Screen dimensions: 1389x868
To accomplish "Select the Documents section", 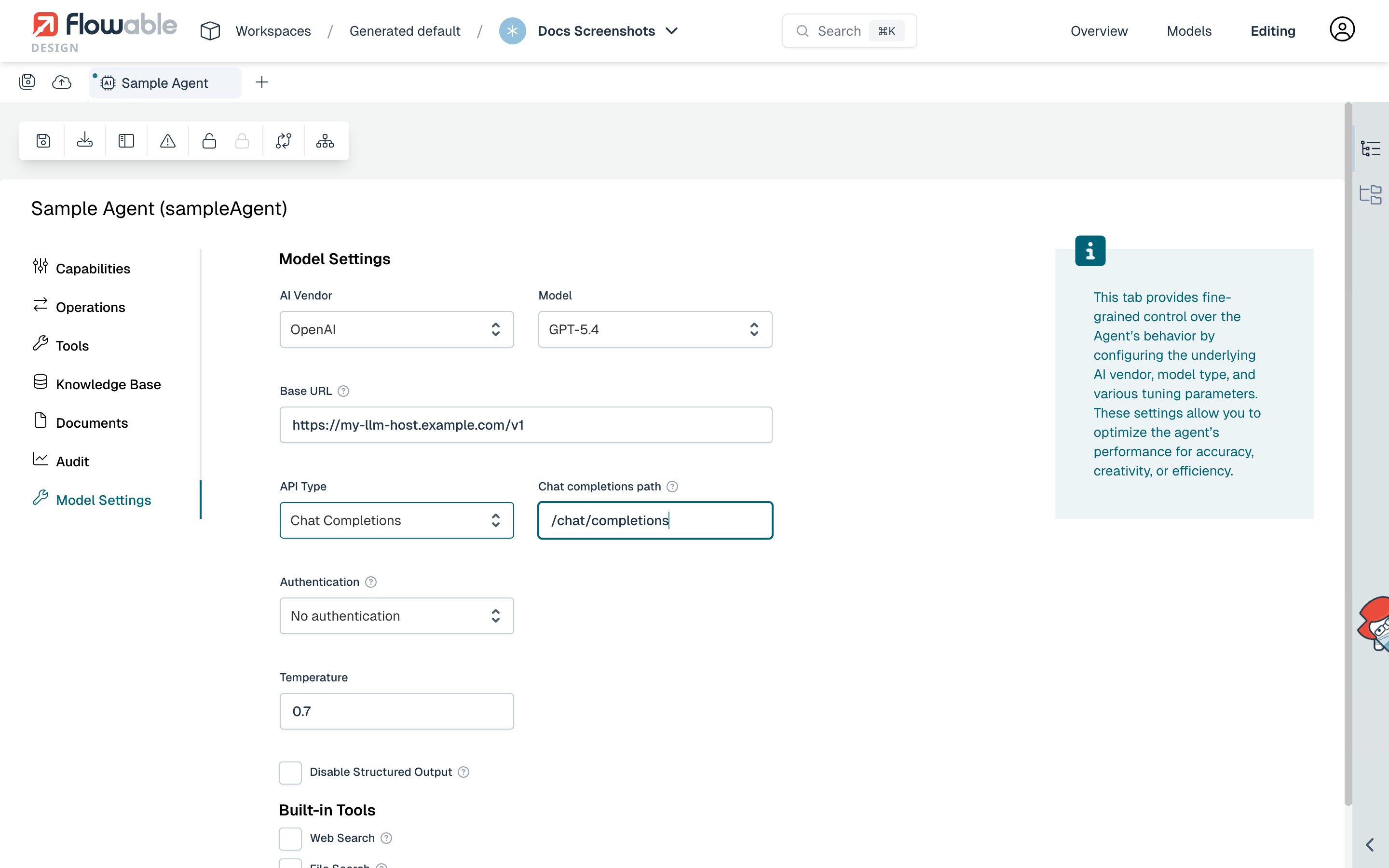I will click(81, 422).
